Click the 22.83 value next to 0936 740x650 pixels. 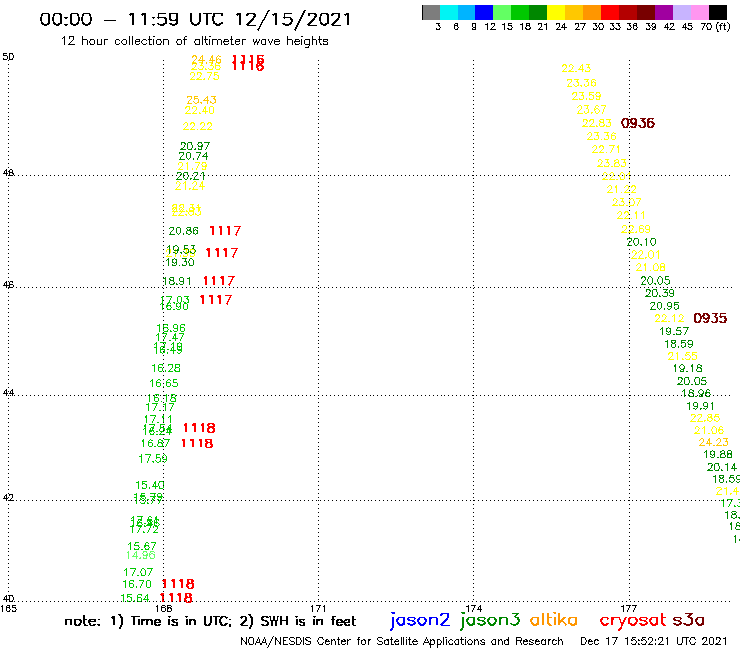tap(597, 123)
